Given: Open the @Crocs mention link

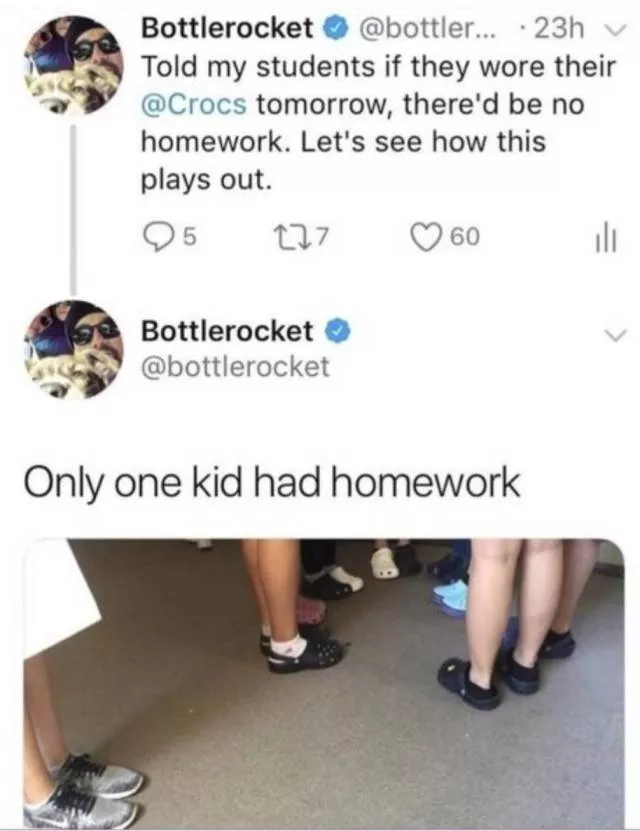Looking at the screenshot, I should [193, 104].
